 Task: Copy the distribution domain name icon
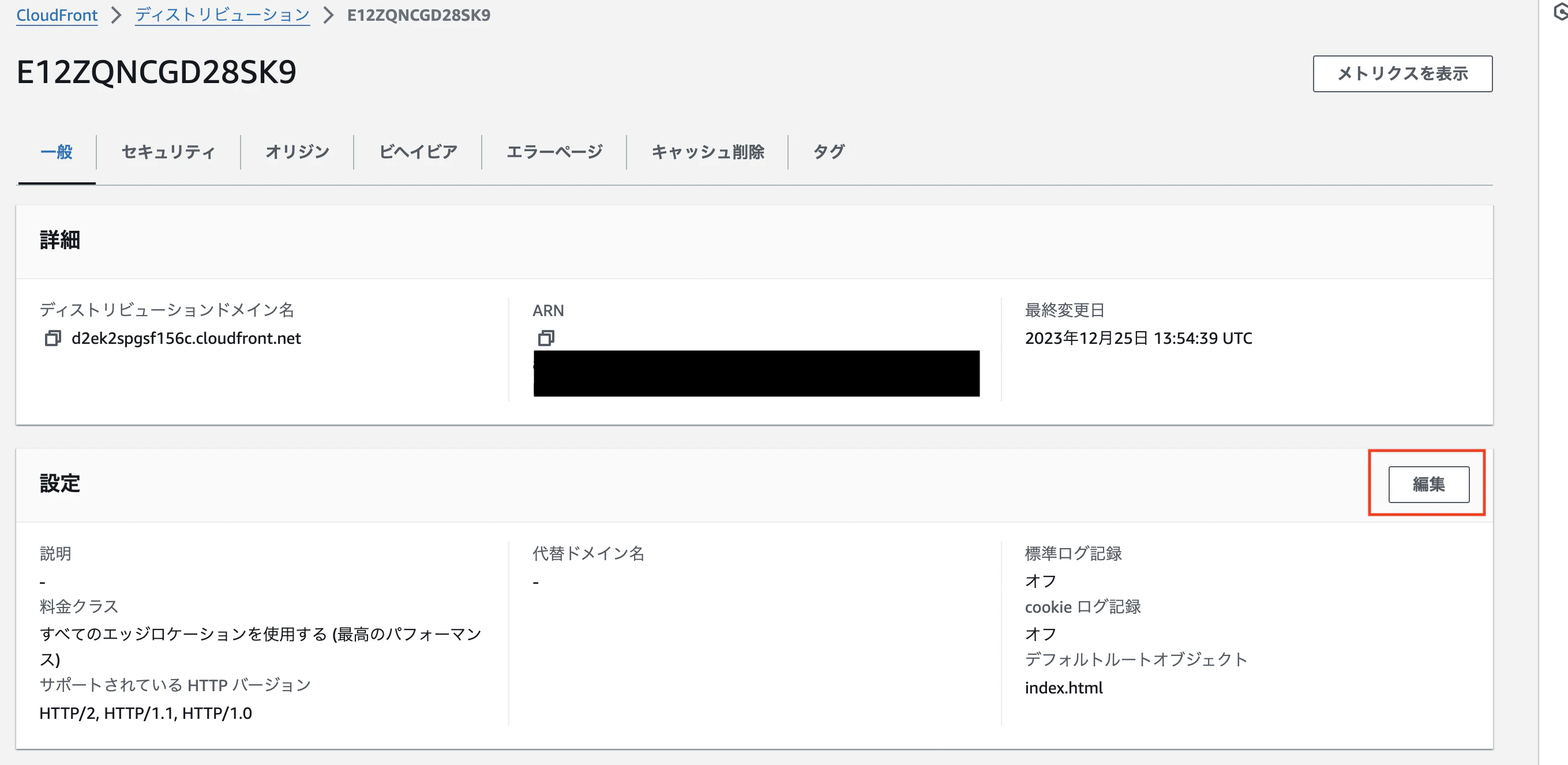coord(53,339)
